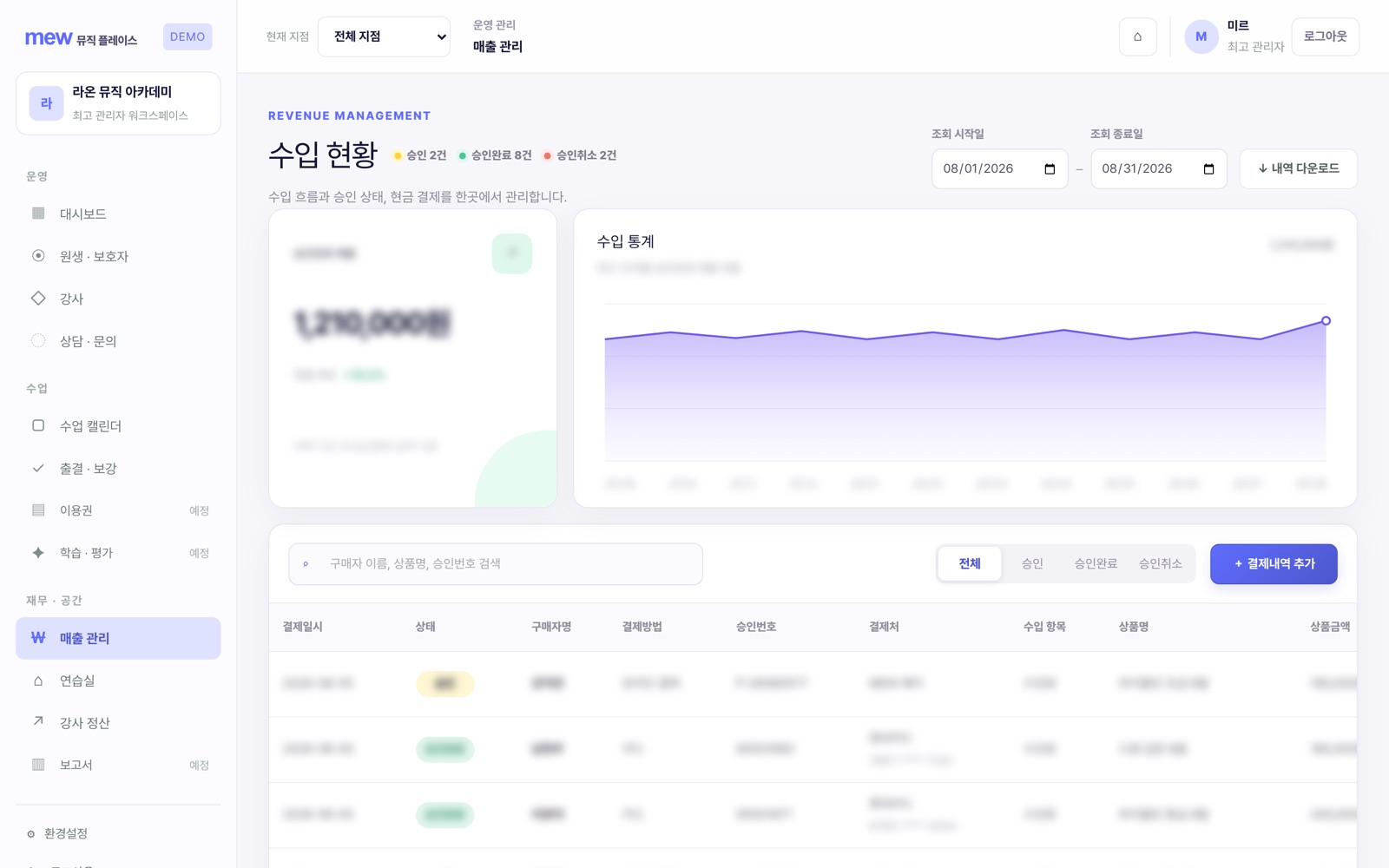Click the 내역 다운로드 button
The height and width of the screenshot is (868, 1389).
(x=1298, y=168)
